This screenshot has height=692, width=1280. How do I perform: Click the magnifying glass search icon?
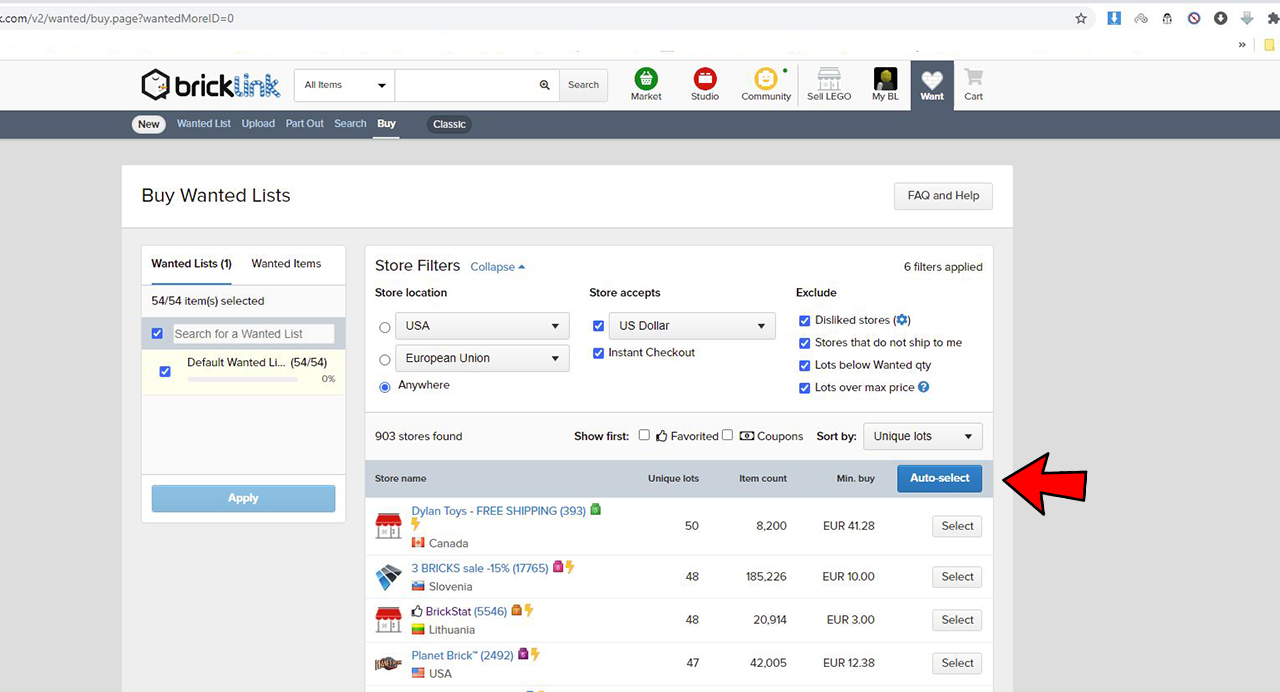click(x=545, y=85)
